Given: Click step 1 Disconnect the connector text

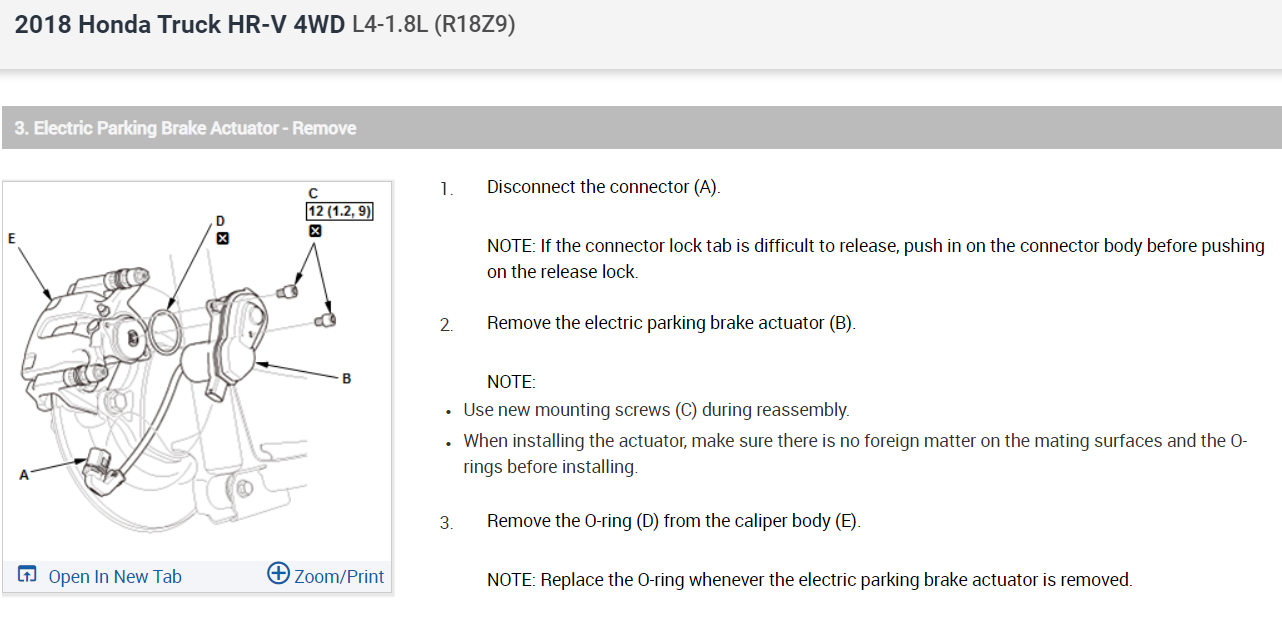Looking at the screenshot, I should click(603, 187).
